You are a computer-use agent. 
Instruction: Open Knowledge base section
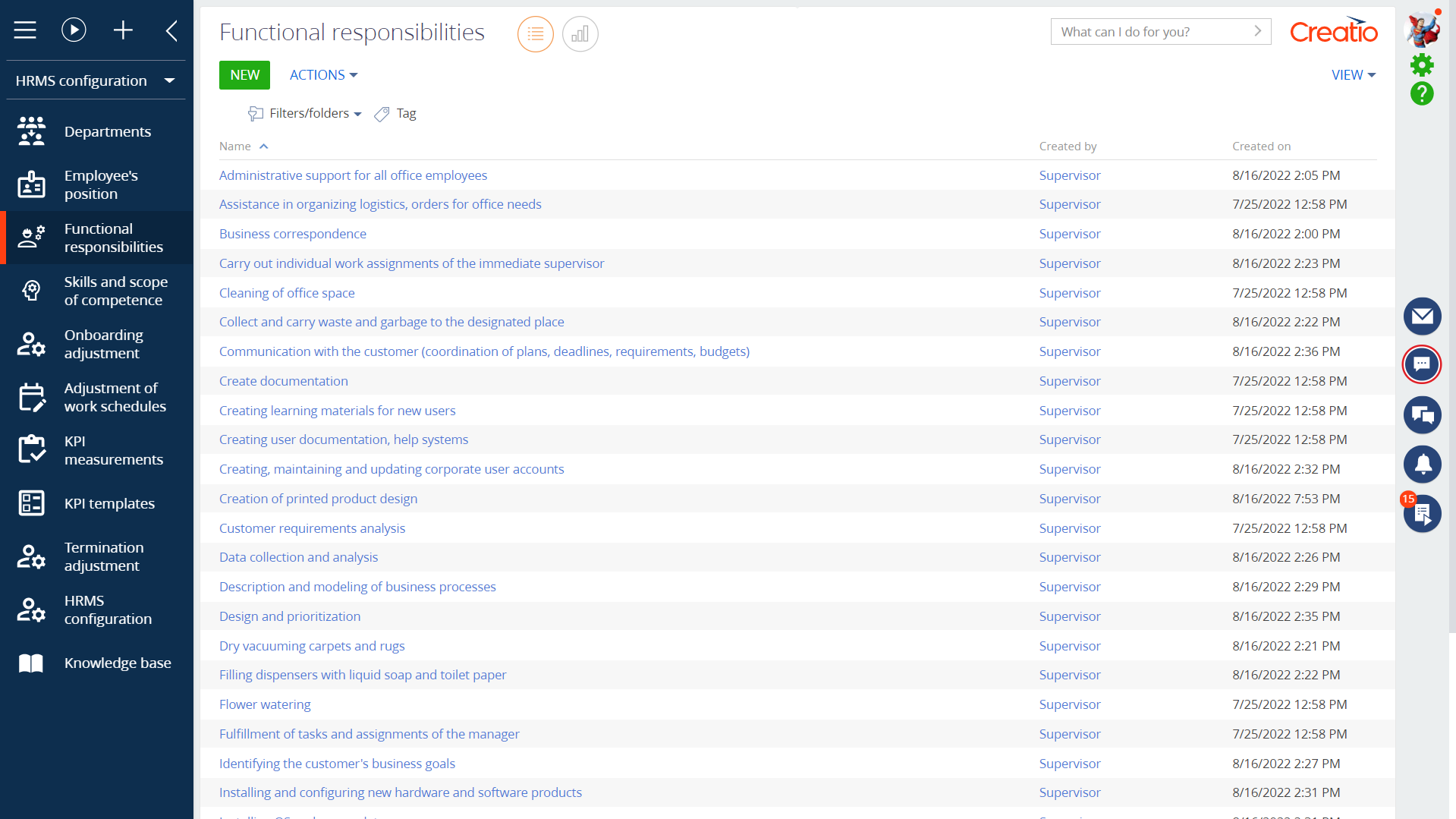(x=118, y=662)
